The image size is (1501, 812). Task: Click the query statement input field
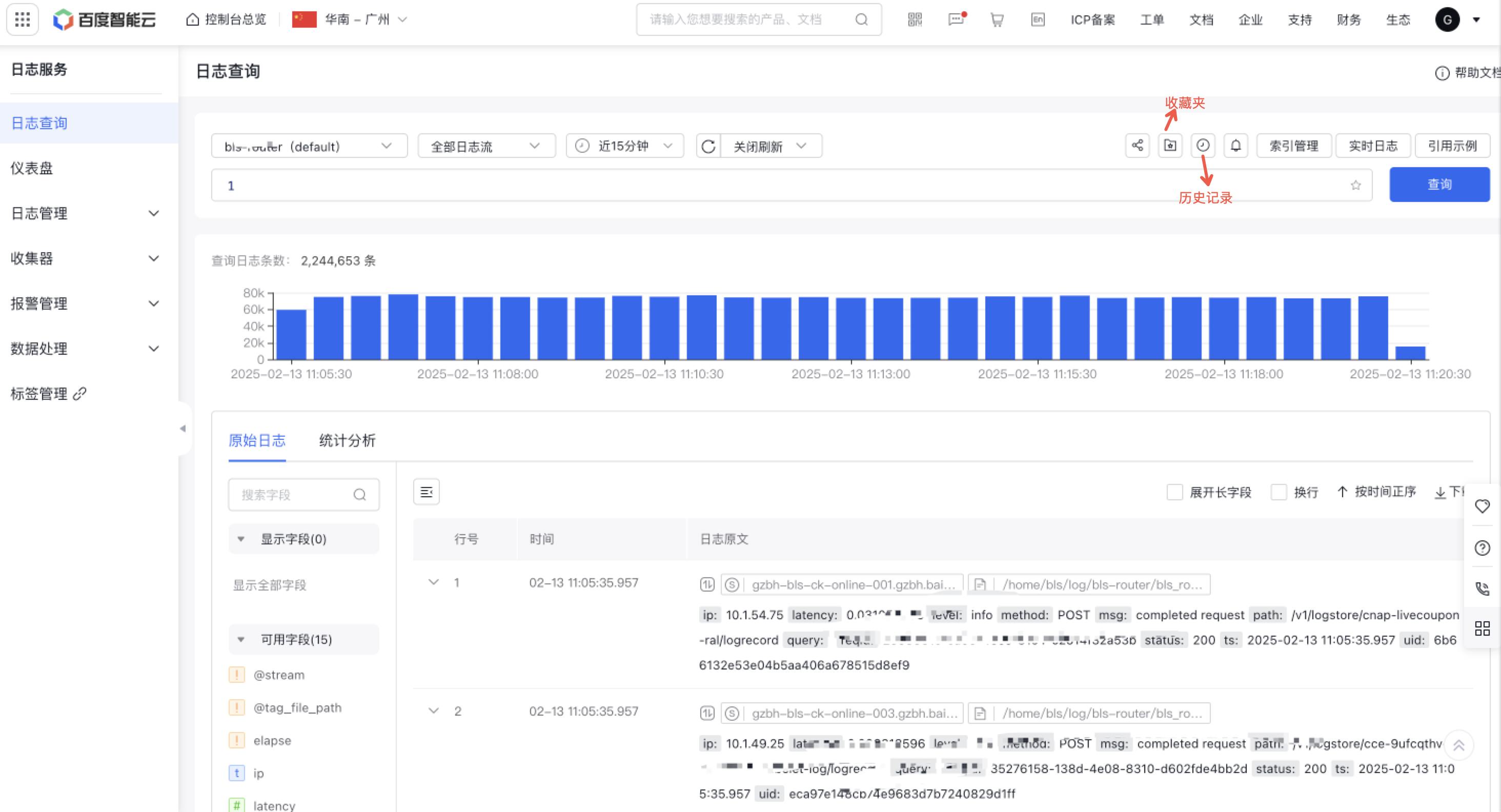click(792, 185)
